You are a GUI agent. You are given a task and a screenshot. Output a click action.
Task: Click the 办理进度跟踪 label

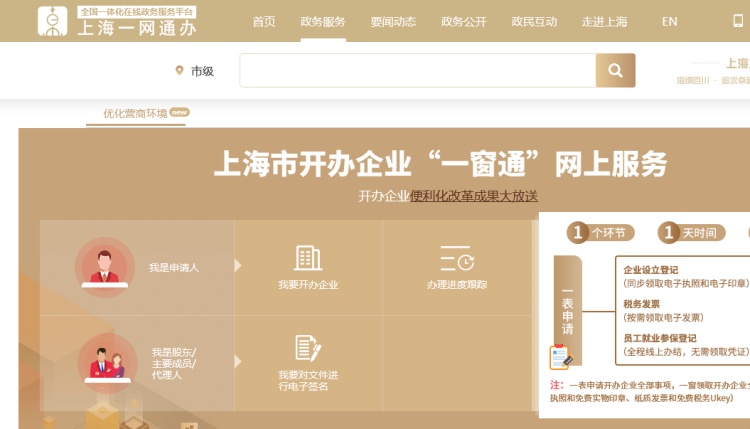(457, 285)
